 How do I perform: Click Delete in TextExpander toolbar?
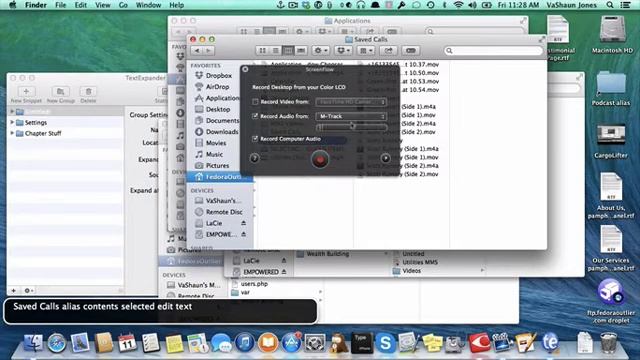(88, 95)
